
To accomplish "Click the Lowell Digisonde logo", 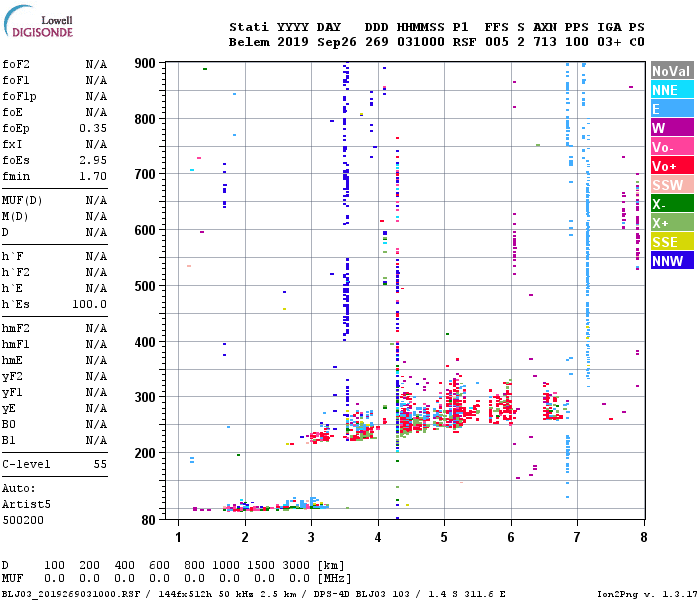I will coord(38,22).
